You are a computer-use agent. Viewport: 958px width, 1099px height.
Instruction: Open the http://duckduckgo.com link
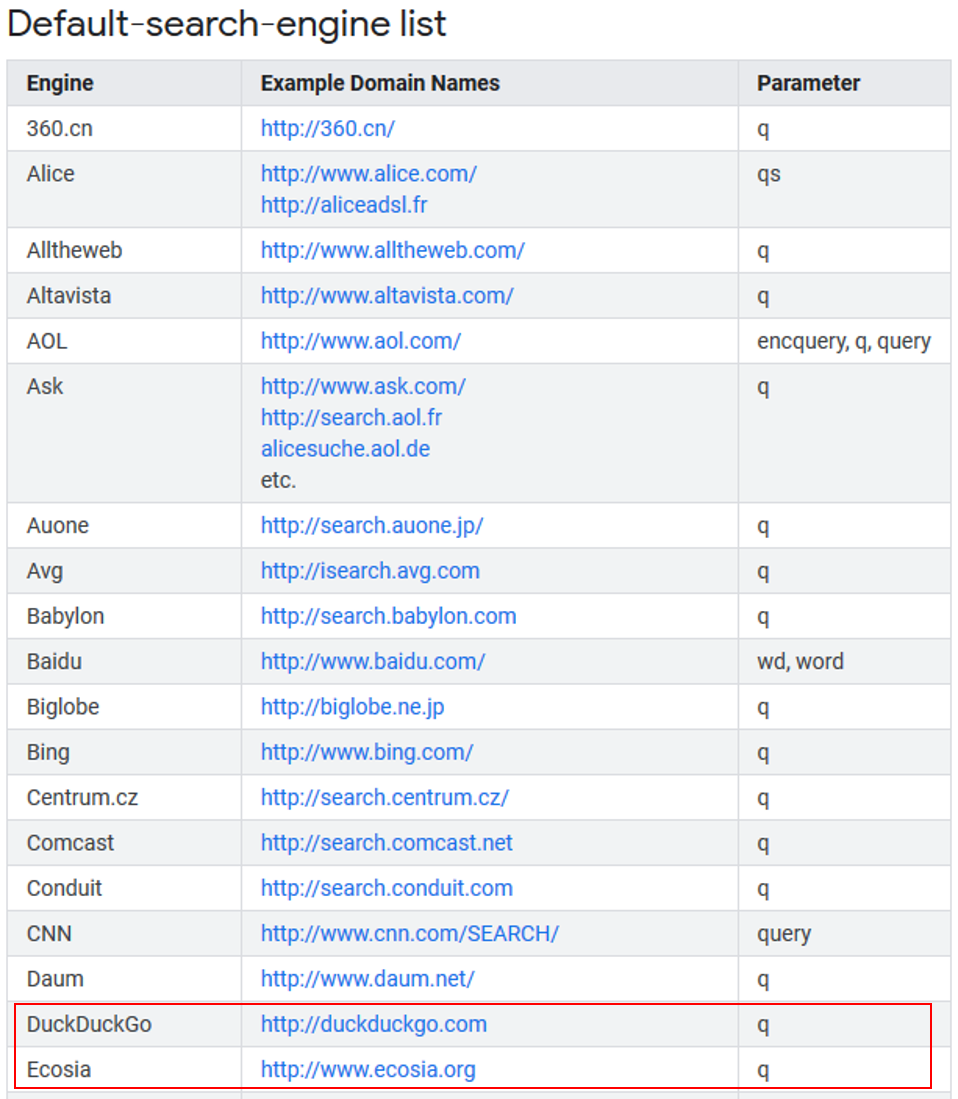(x=374, y=1024)
